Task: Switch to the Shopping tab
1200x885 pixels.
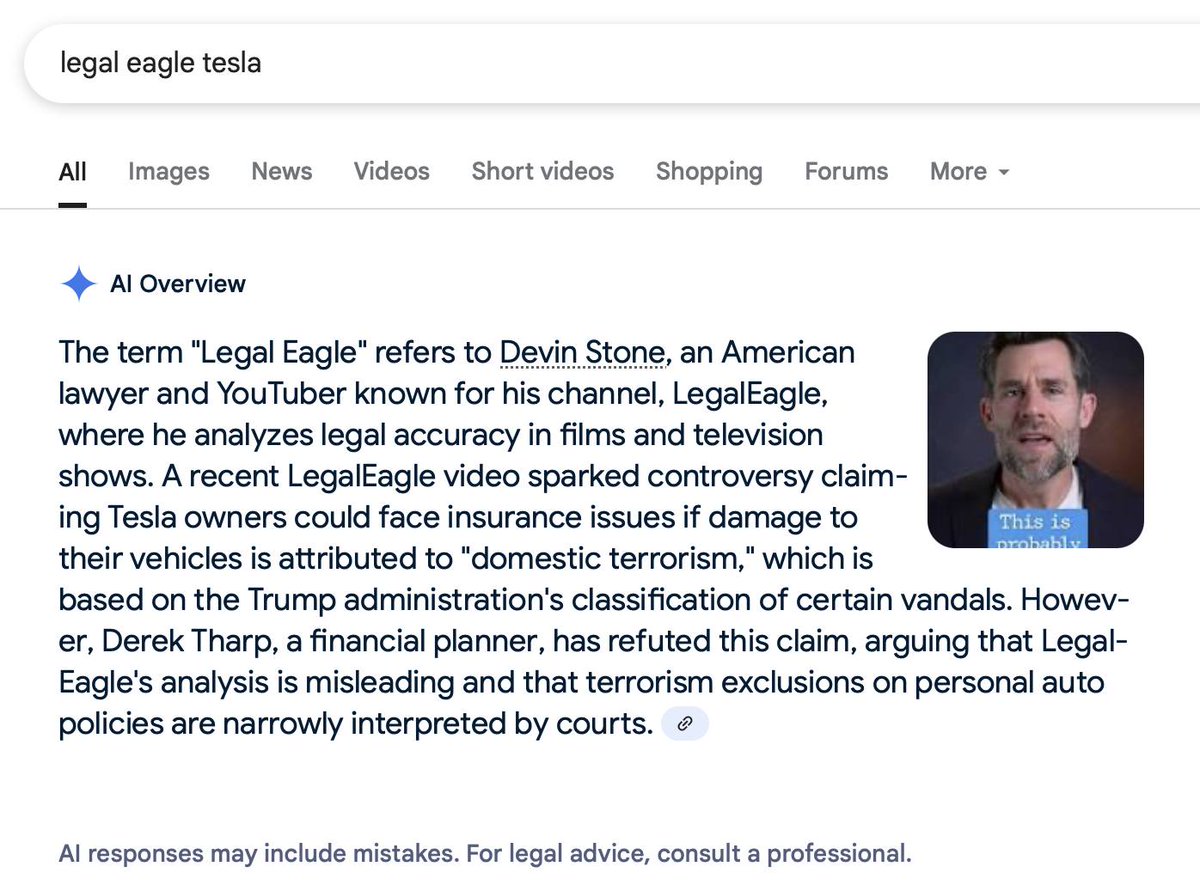Action: [x=709, y=172]
